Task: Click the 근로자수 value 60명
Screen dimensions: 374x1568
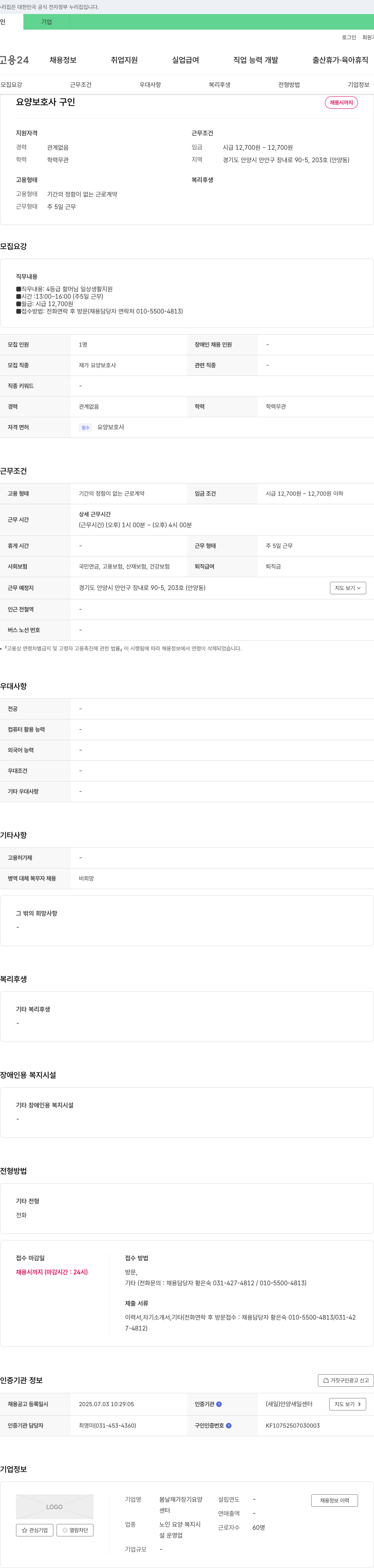Action: tap(258, 1528)
